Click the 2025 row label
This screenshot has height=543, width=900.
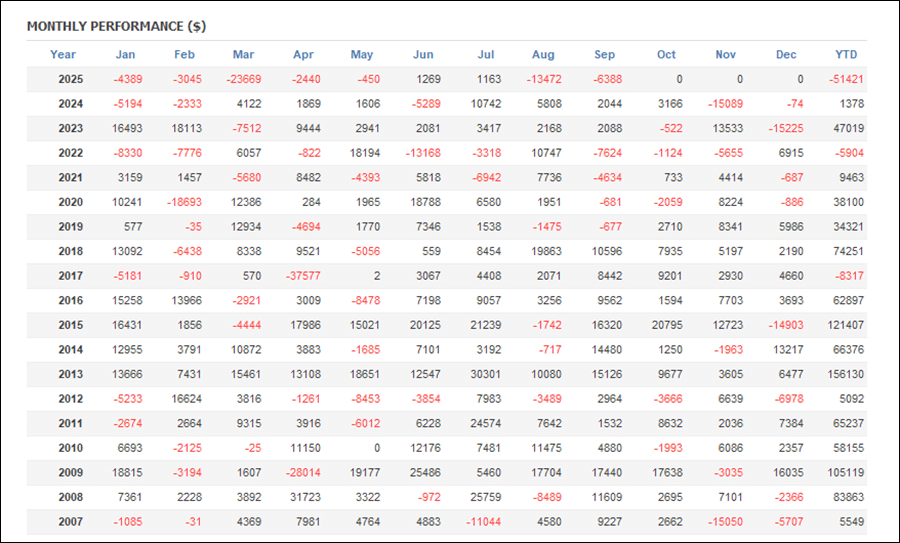pos(70,79)
